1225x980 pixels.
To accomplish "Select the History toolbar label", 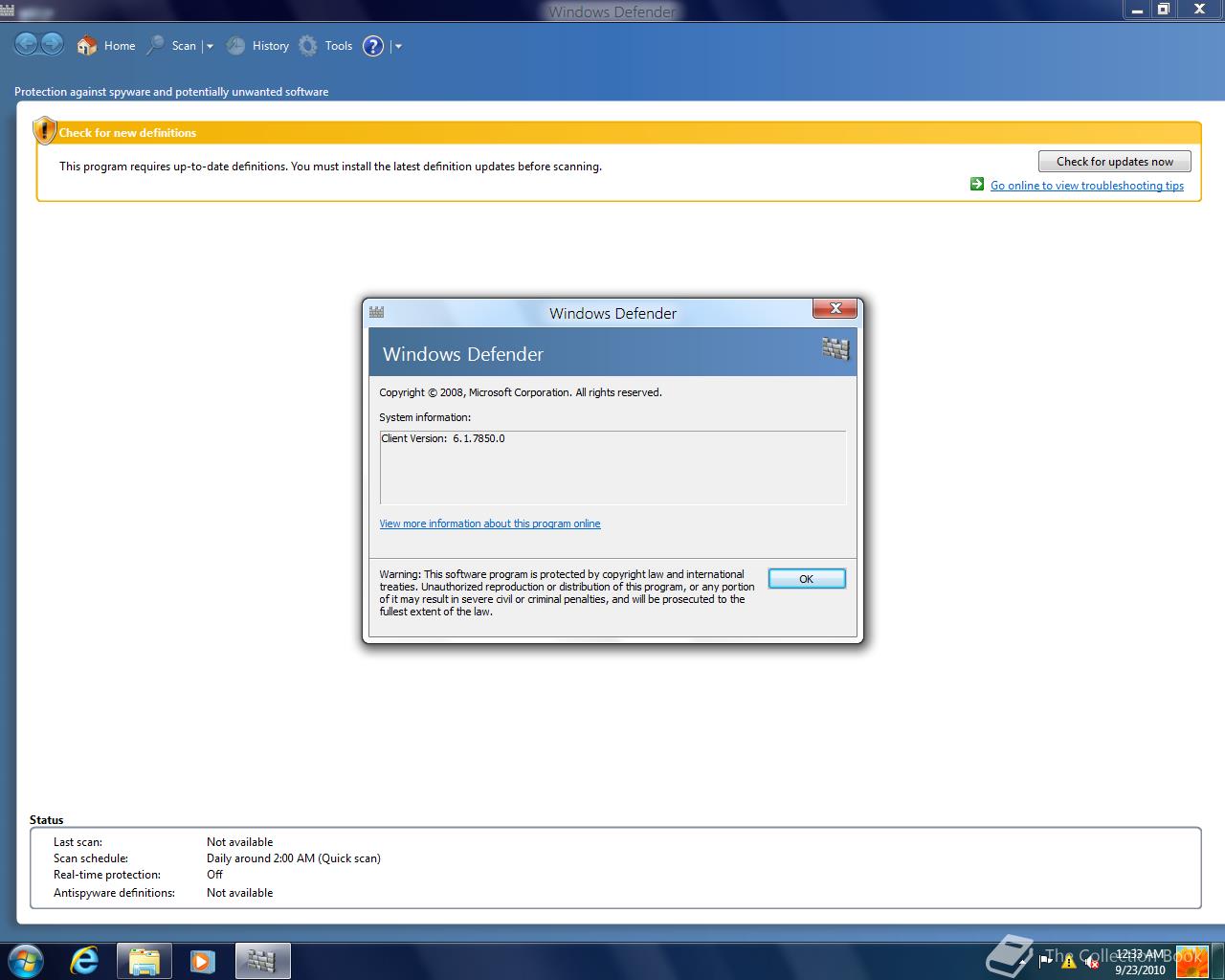I will pos(271,46).
